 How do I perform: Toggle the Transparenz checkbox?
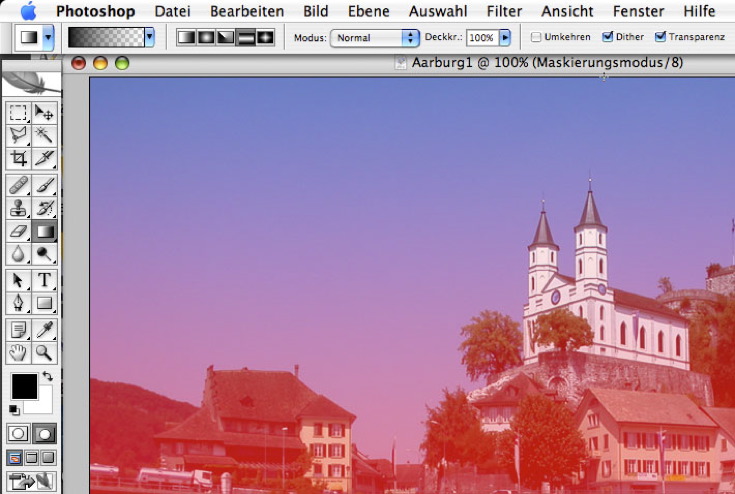point(660,37)
